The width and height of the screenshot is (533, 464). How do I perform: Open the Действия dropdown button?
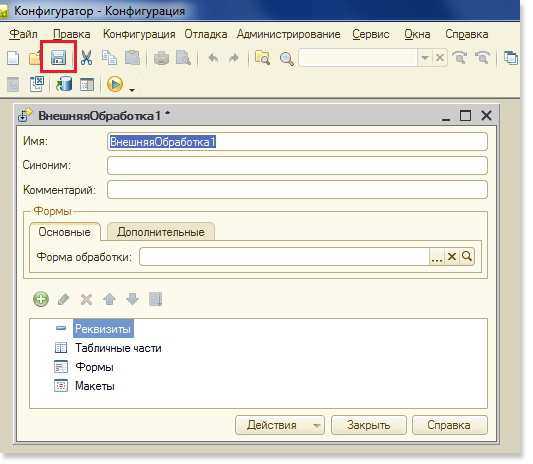(280, 425)
